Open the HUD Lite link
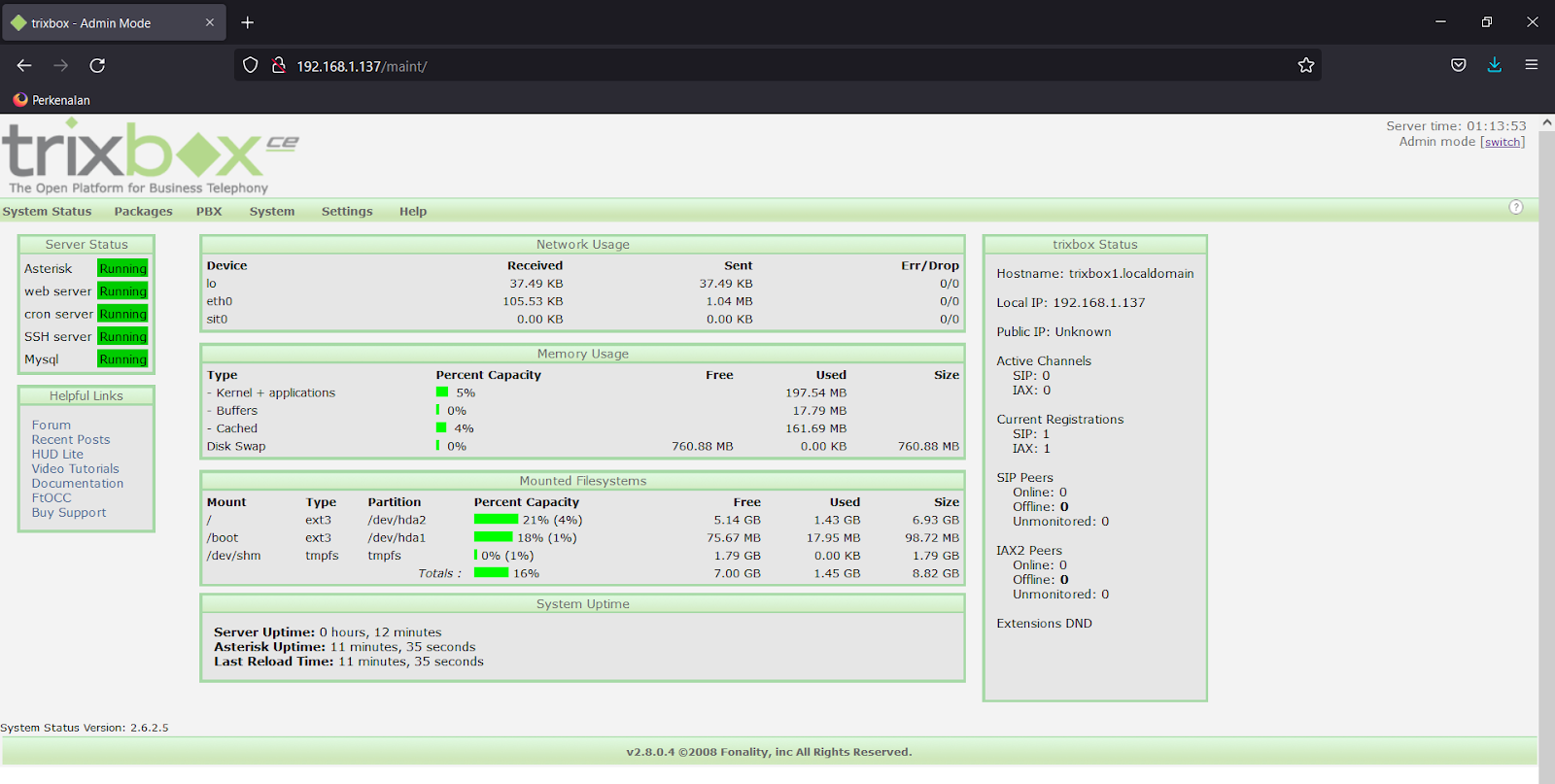The width and height of the screenshot is (1555, 784). [x=57, y=454]
